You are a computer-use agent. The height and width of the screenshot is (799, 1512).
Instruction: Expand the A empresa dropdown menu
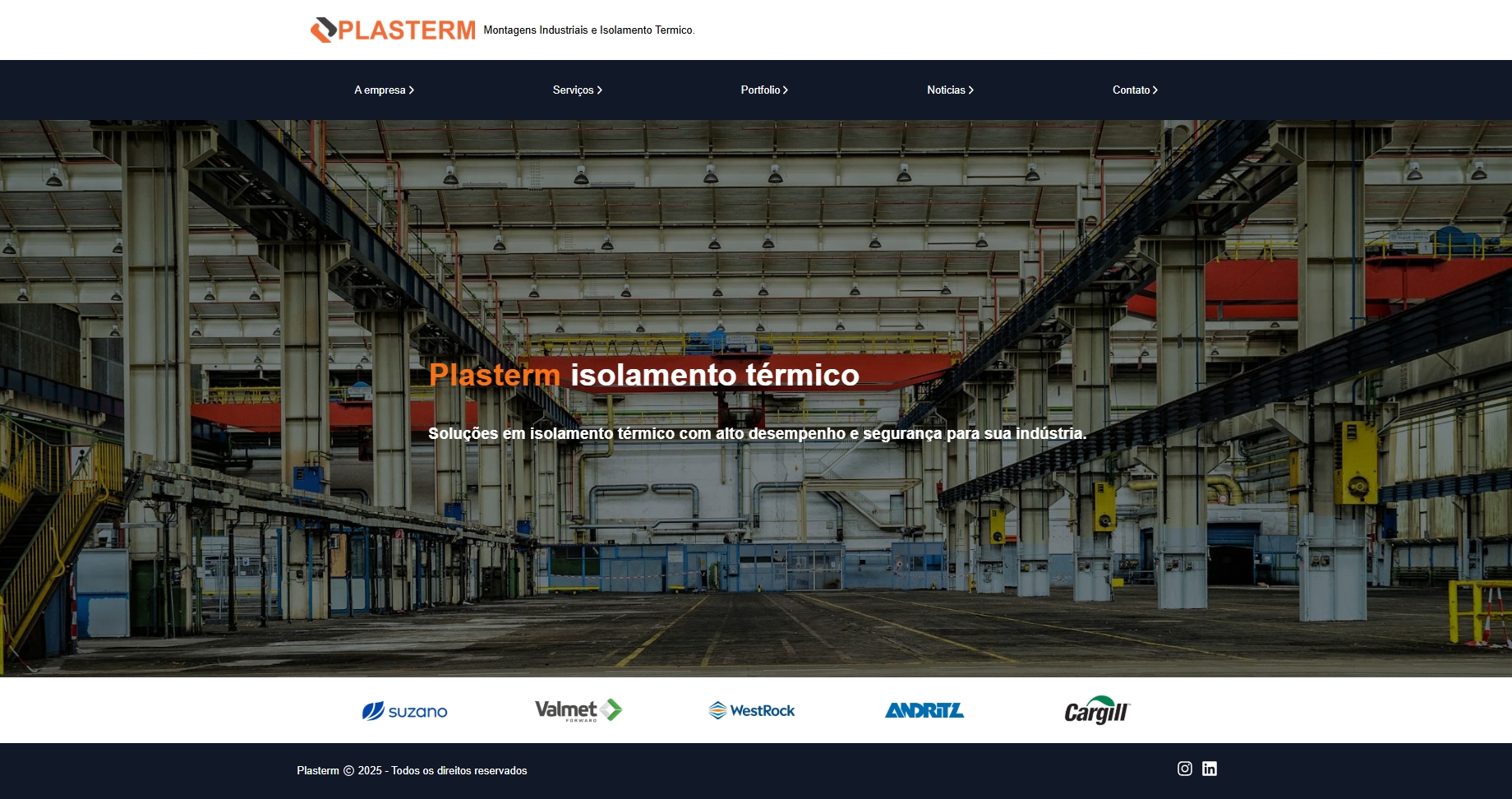[384, 90]
